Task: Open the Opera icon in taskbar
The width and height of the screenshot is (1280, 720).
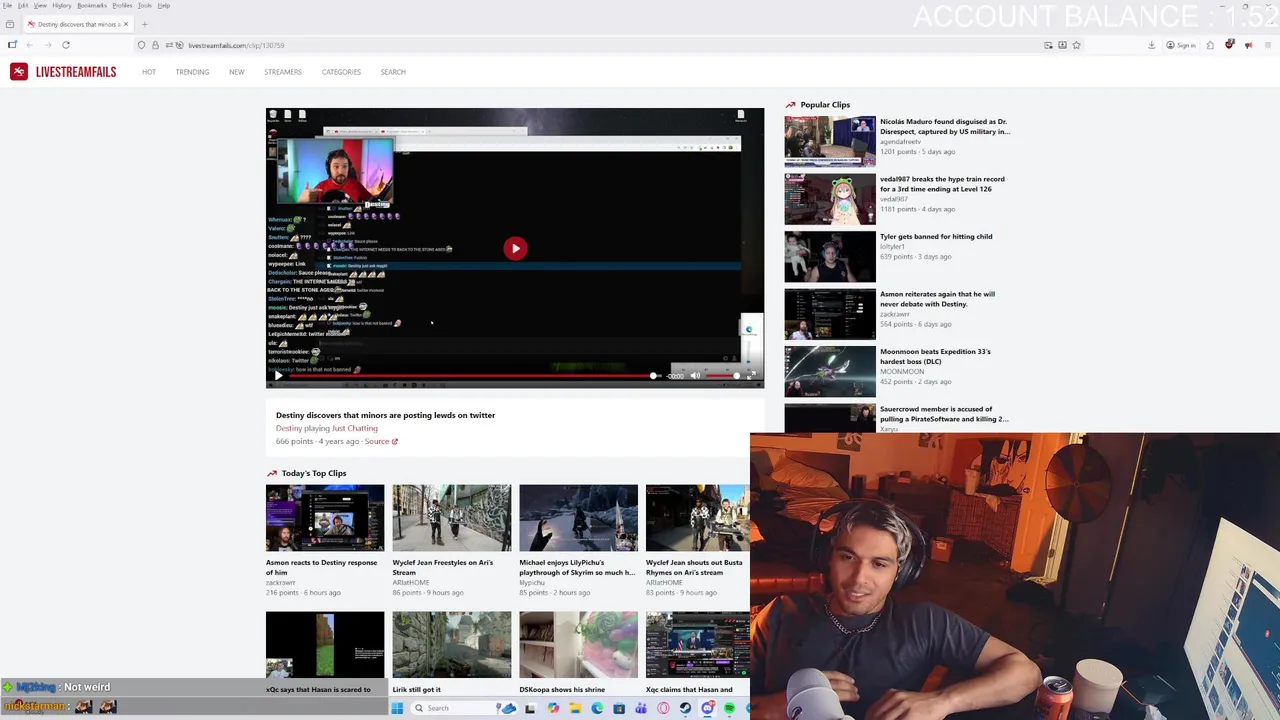Action: coord(663,708)
